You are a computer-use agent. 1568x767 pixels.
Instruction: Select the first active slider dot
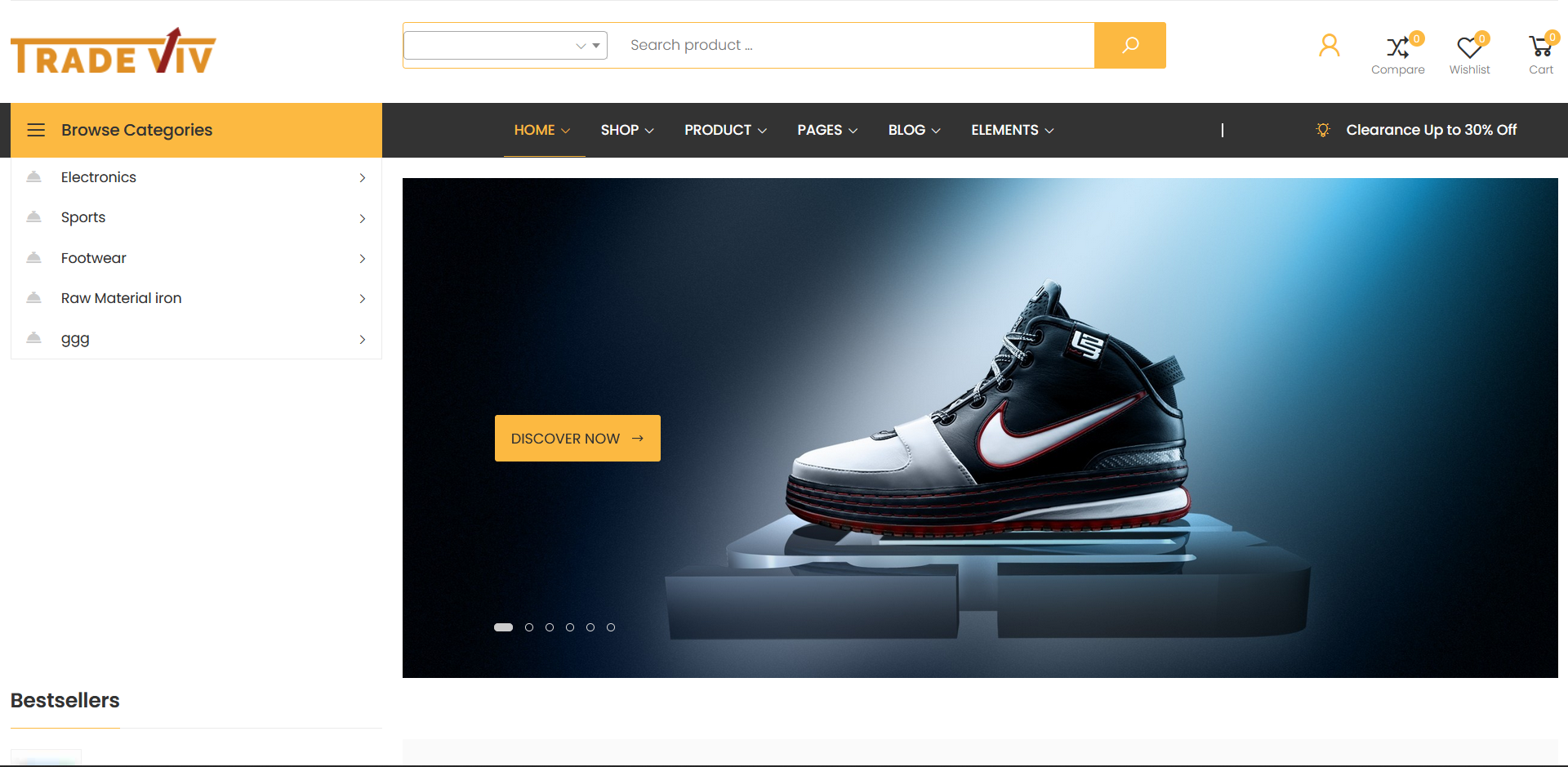pos(503,627)
